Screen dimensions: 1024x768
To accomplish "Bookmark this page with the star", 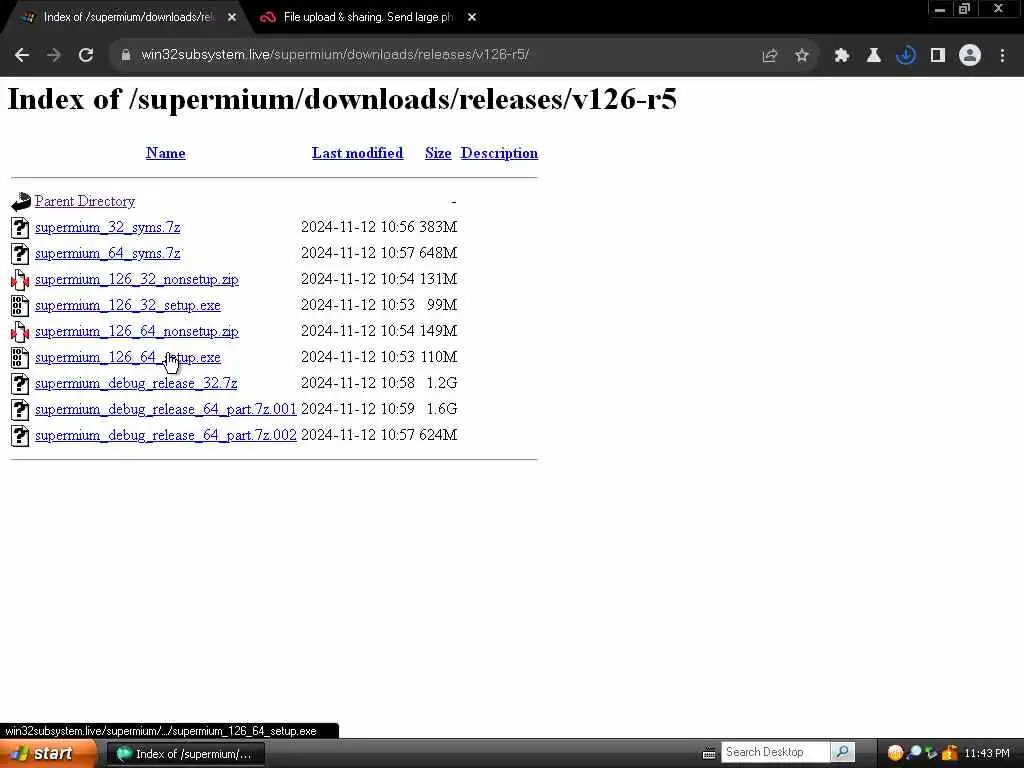I will (802, 56).
